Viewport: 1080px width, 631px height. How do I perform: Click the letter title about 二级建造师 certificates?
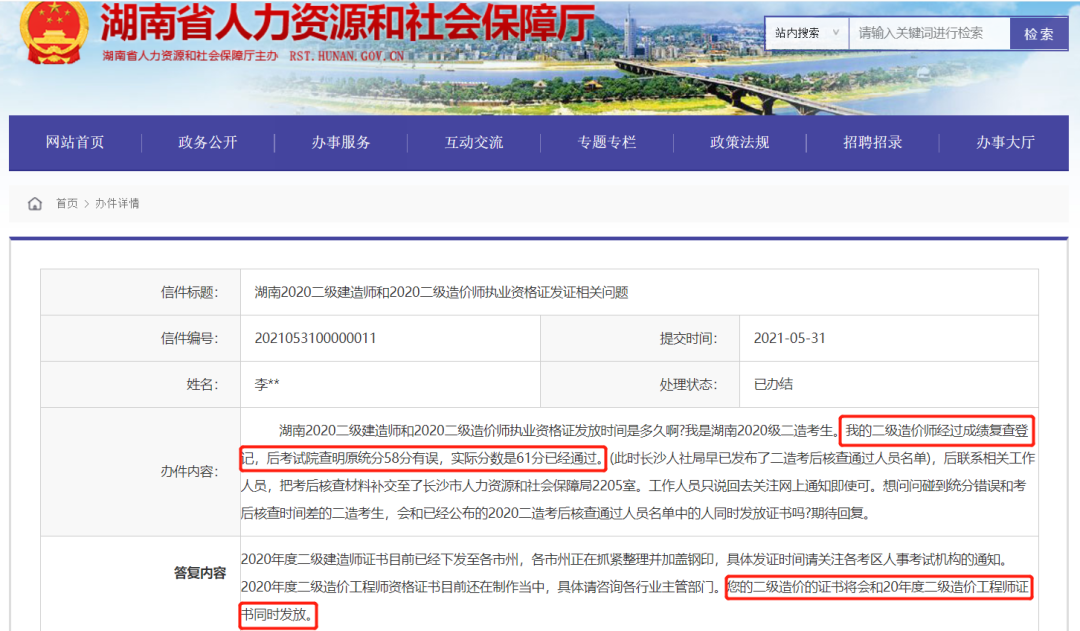441,292
